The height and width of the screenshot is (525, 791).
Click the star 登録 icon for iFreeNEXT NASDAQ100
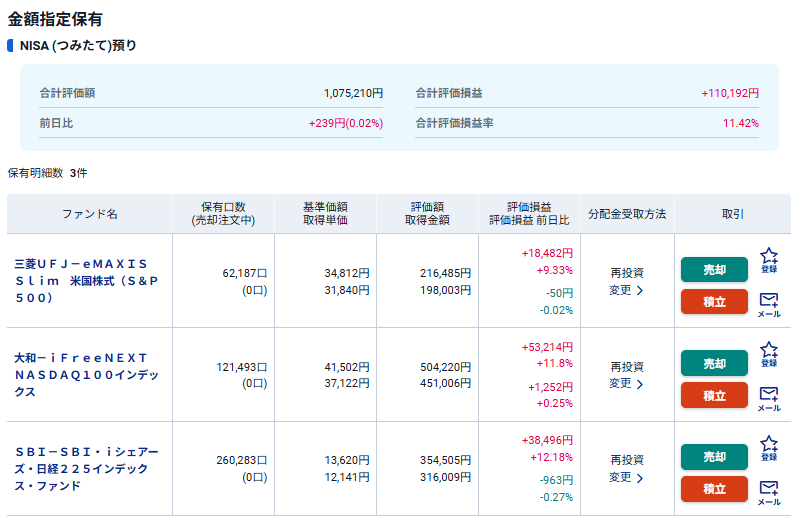click(x=768, y=354)
